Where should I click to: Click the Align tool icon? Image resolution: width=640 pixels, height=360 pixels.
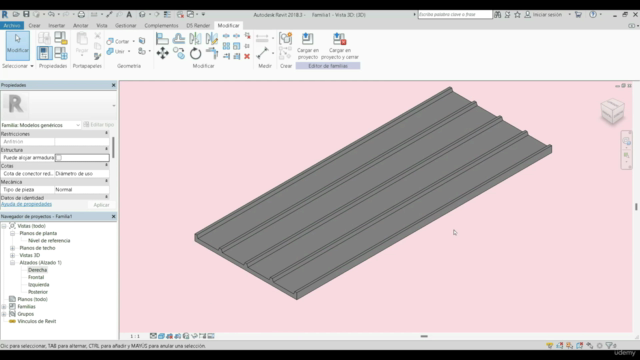162,39
